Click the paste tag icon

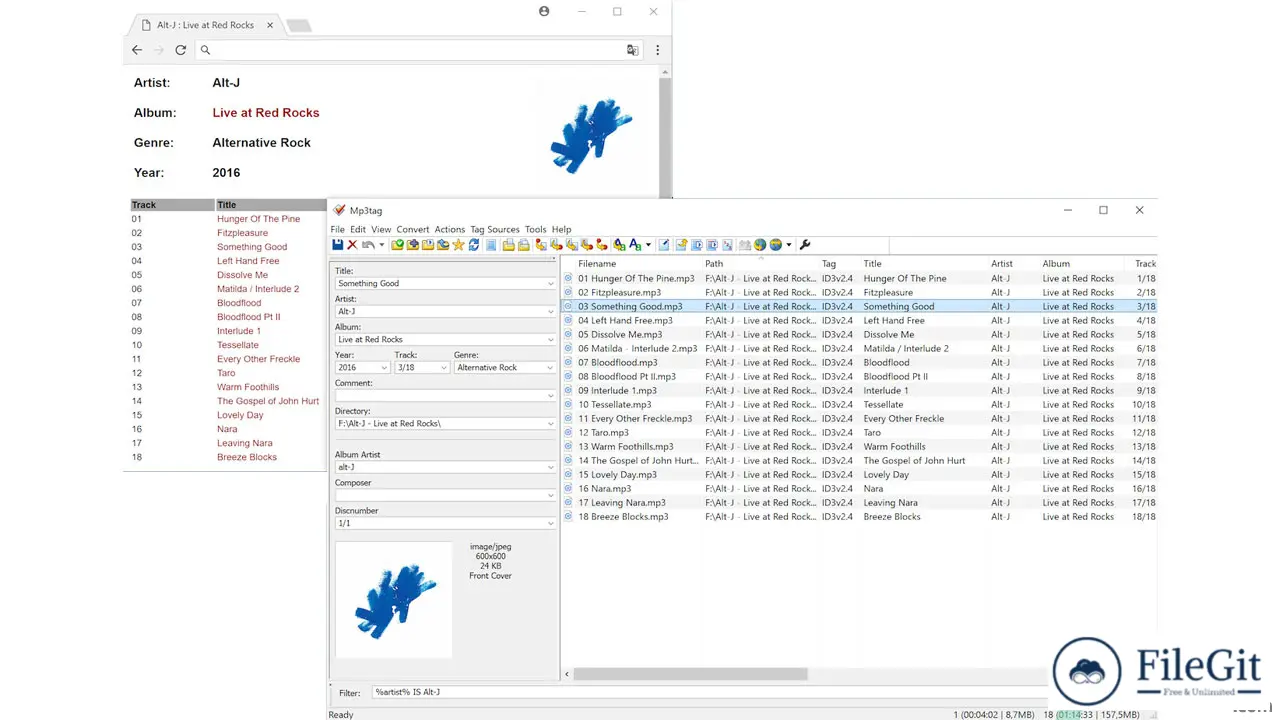pos(524,244)
